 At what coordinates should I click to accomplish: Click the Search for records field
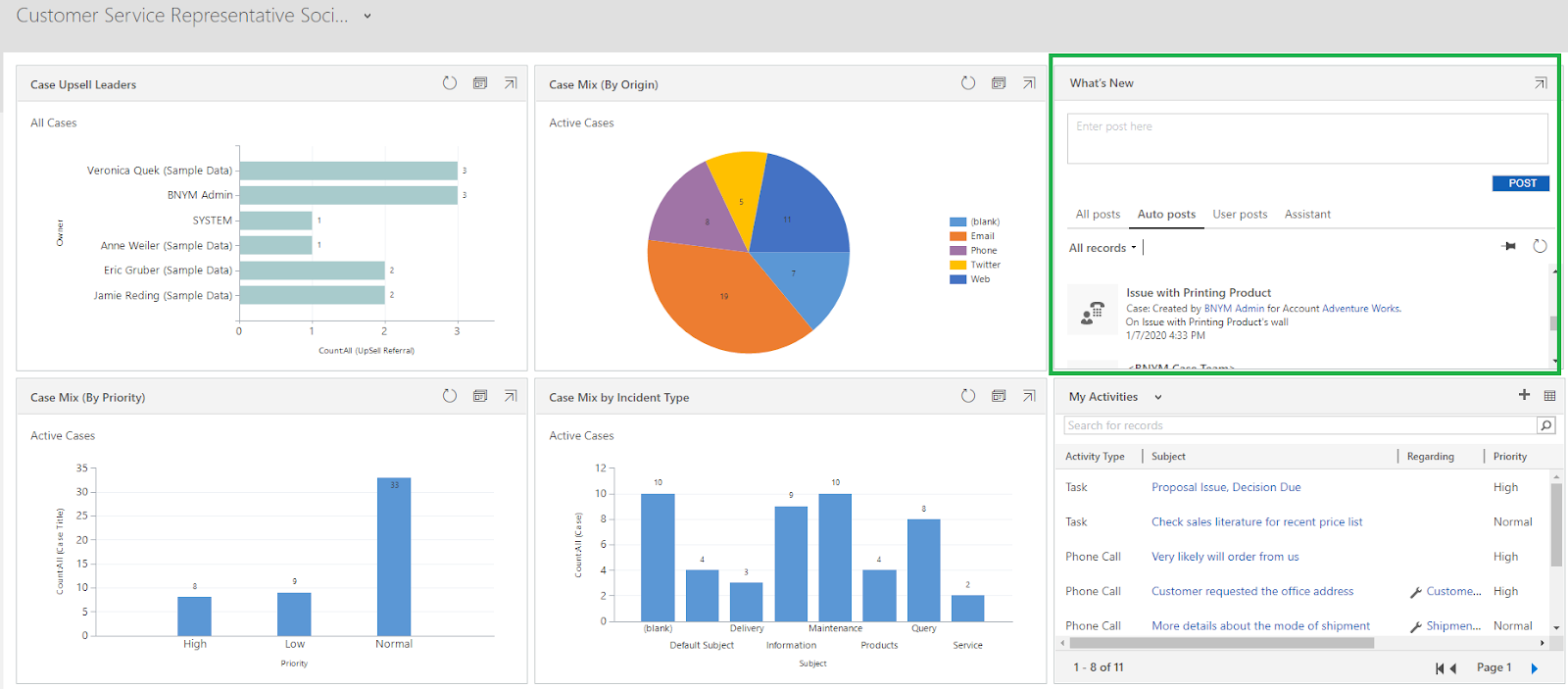(1300, 425)
